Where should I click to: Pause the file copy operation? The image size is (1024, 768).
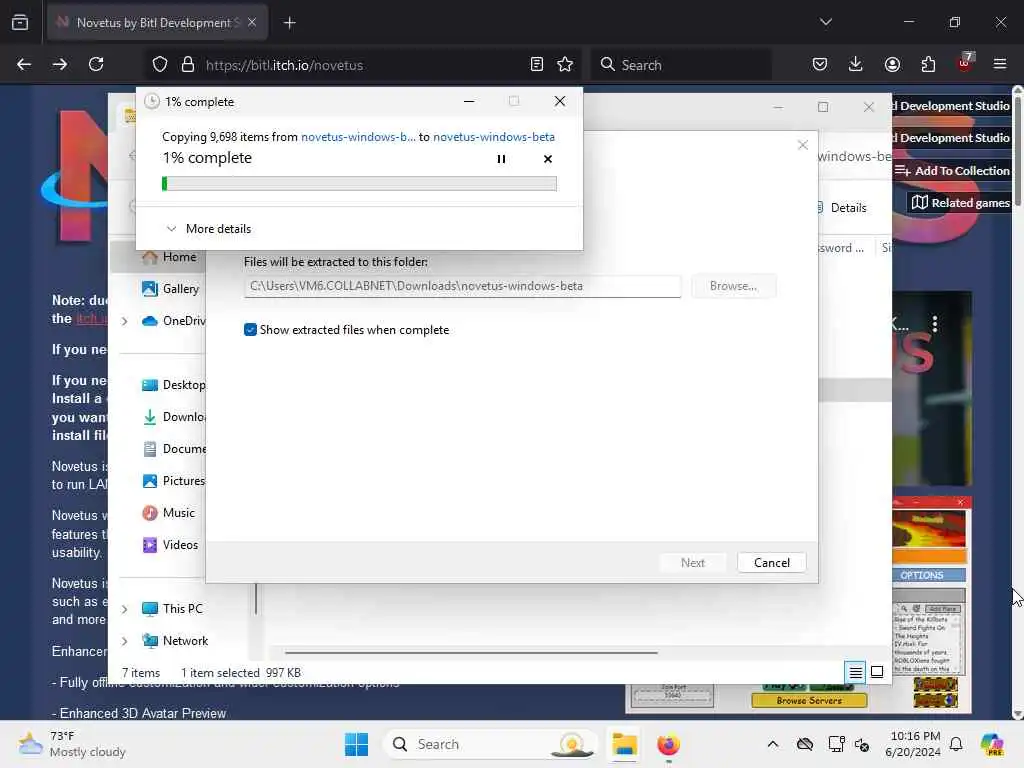pos(501,159)
